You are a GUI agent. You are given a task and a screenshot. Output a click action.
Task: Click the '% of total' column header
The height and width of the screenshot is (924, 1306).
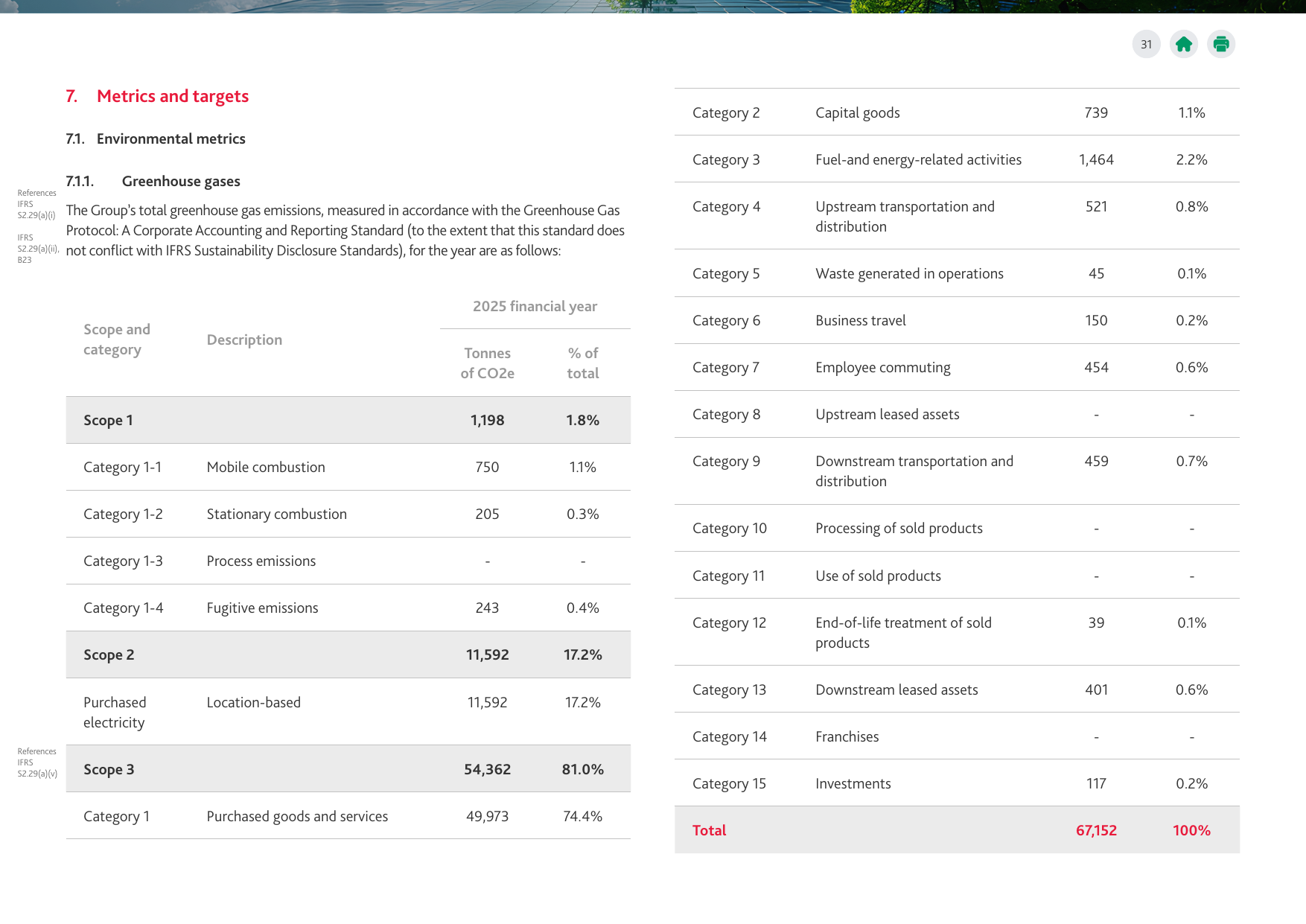click(583, 363)
